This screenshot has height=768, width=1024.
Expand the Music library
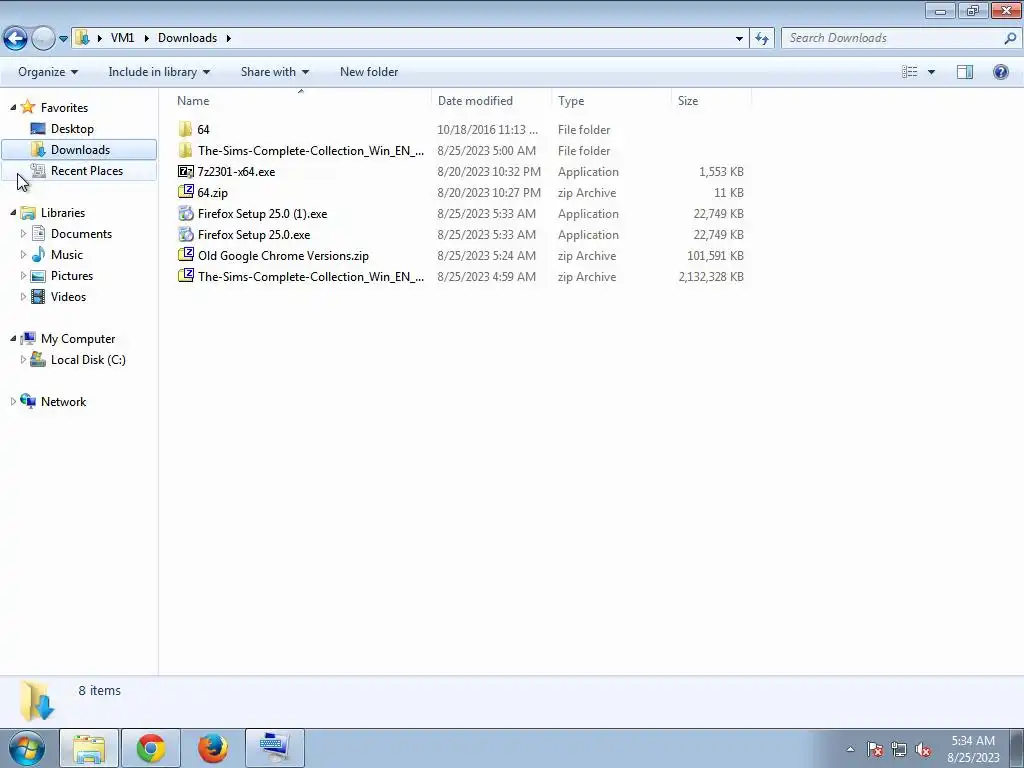pyautogui.click(x=24, y=254)
